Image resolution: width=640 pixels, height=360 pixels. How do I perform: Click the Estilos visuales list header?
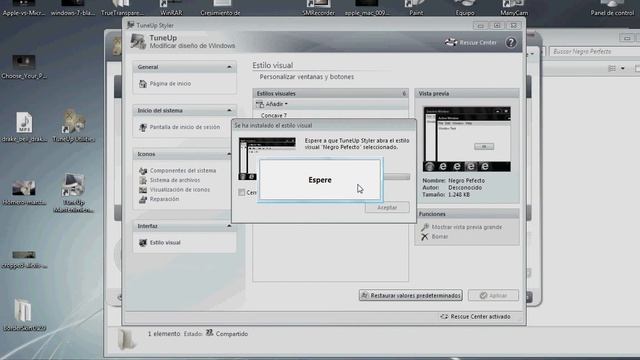coord(330,94)
